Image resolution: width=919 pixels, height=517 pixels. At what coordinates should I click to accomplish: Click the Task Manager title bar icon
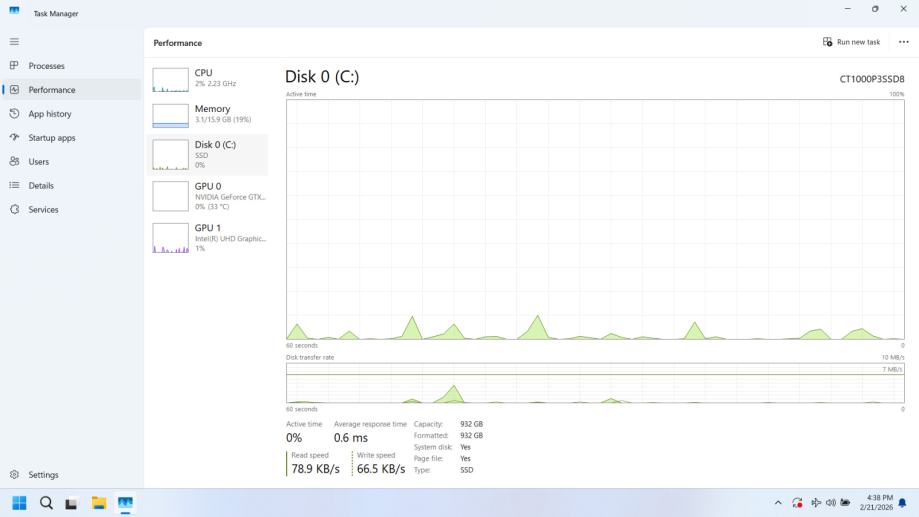[14, 11]
